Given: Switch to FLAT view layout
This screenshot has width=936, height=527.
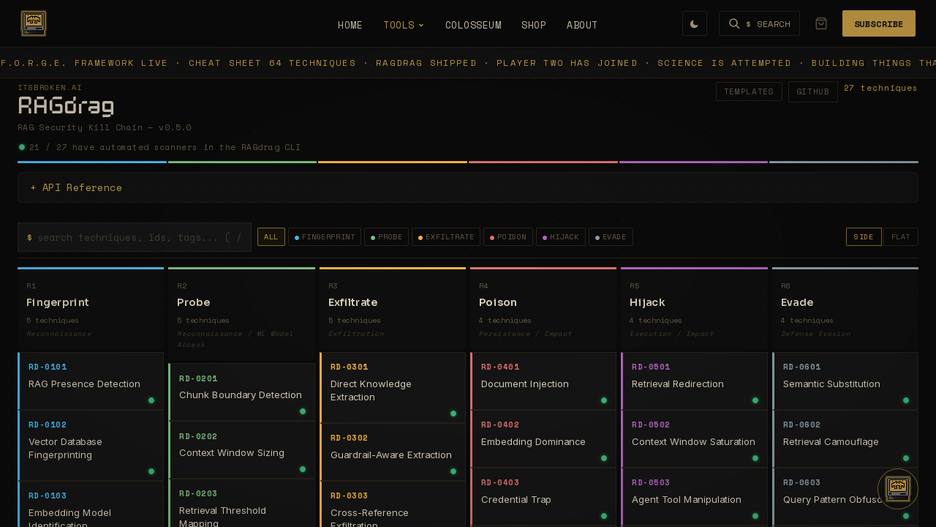Looking at the screenshot, I should pos(900,237).
